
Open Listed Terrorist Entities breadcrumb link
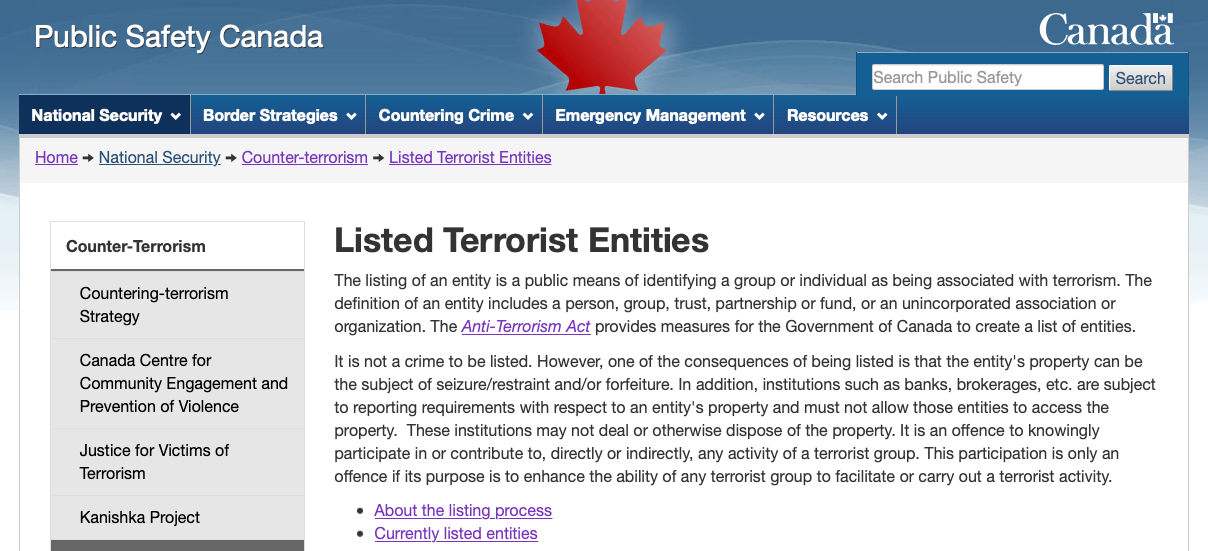[x=470, y=157]
